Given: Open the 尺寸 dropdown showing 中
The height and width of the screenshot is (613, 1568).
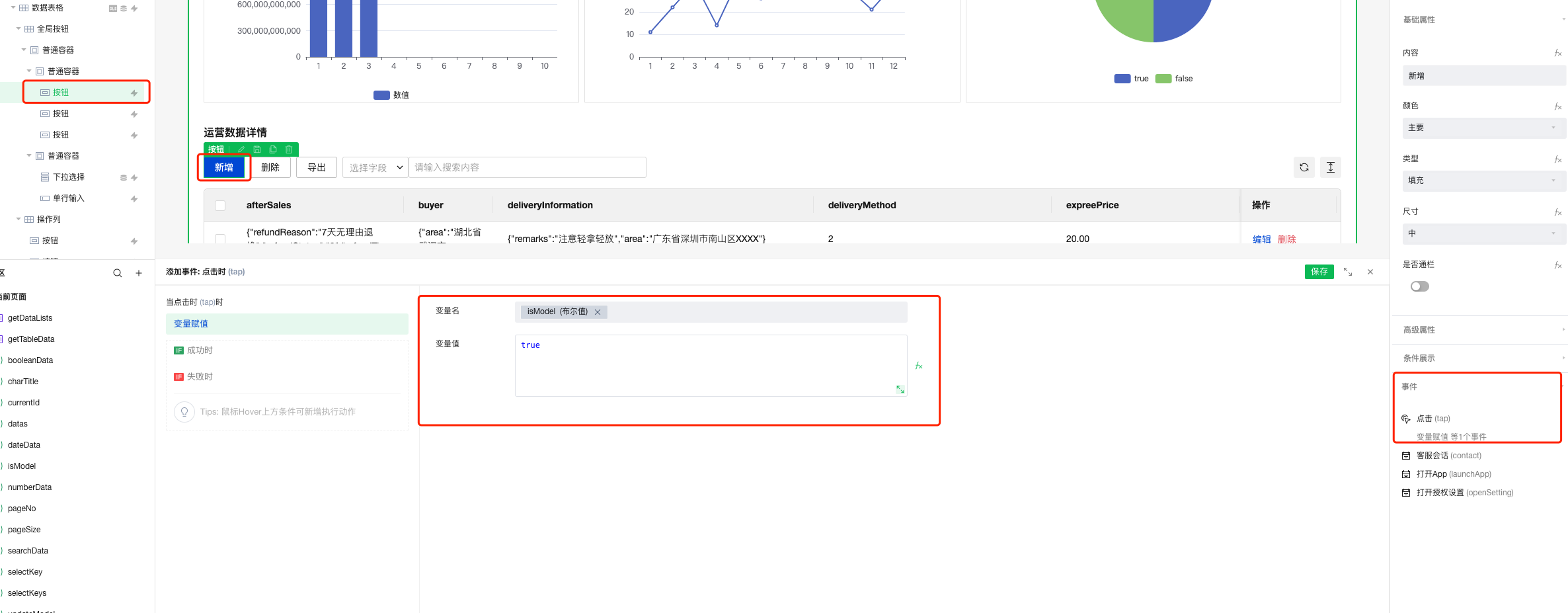Looking at the screenshot, I should [x=1483, y=233].
